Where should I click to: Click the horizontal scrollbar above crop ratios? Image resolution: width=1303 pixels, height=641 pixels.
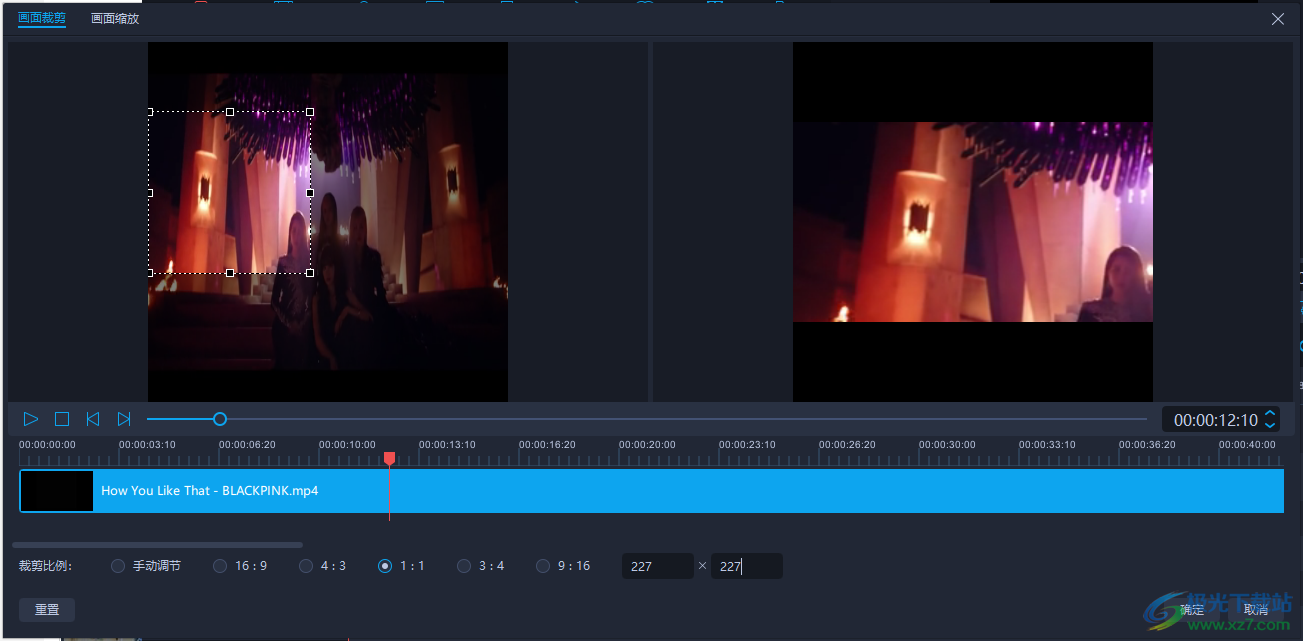(157, 545)
